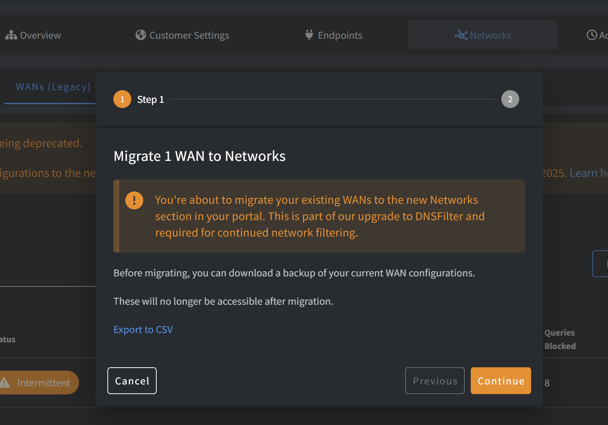Click the clock icon in top bar

tap(592, 35)
